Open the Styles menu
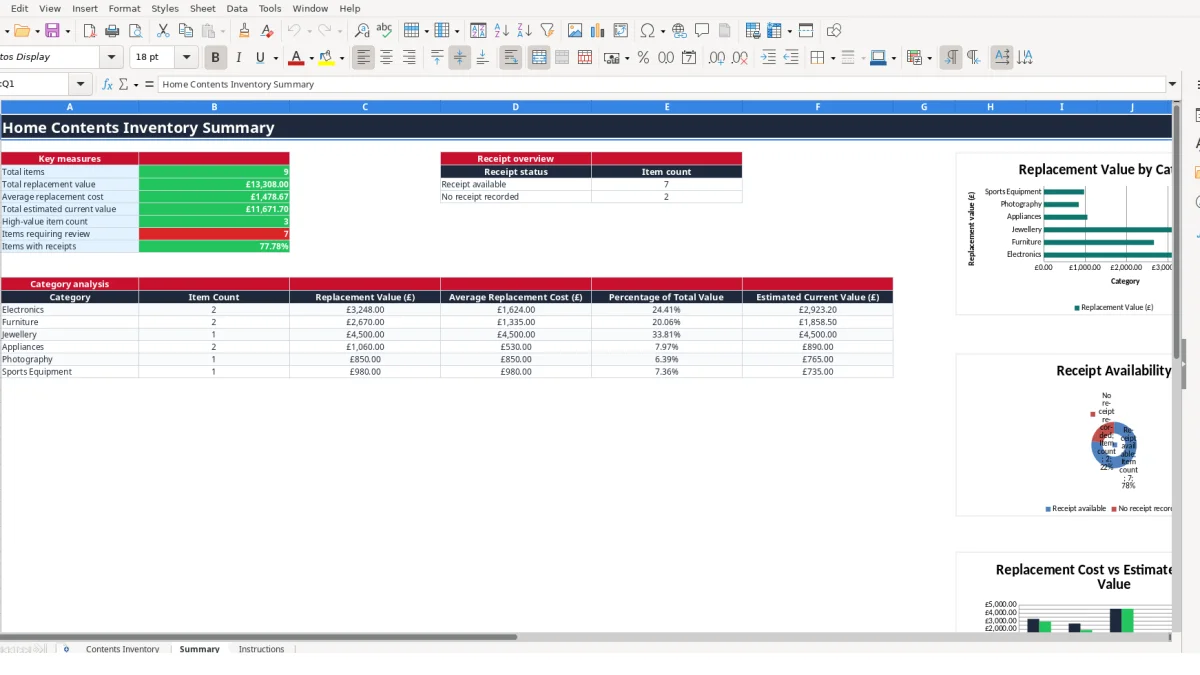Image resolution: width=1200 pixels, height=675 pixels. (165, 8)
